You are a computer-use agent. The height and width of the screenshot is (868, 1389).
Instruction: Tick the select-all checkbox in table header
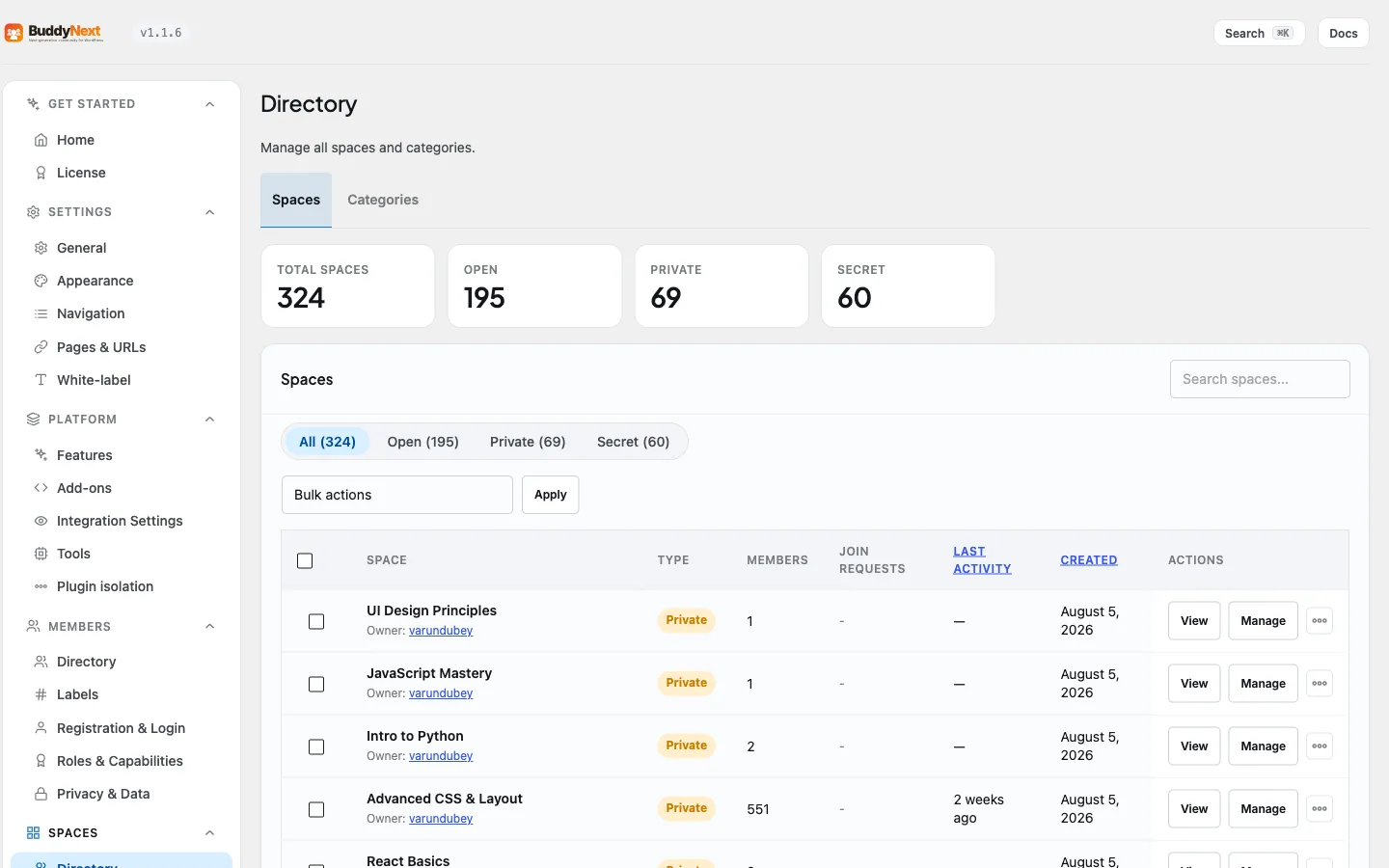click(x=305, y=560)
